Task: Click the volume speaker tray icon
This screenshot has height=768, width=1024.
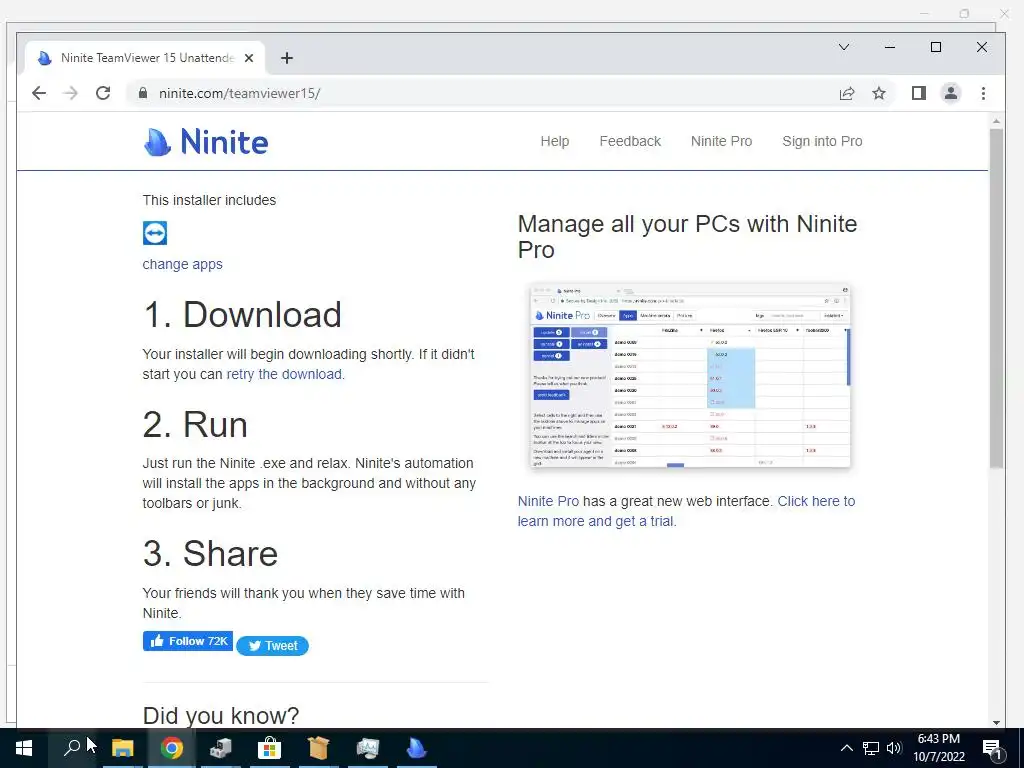Action: tap(894, 748)
